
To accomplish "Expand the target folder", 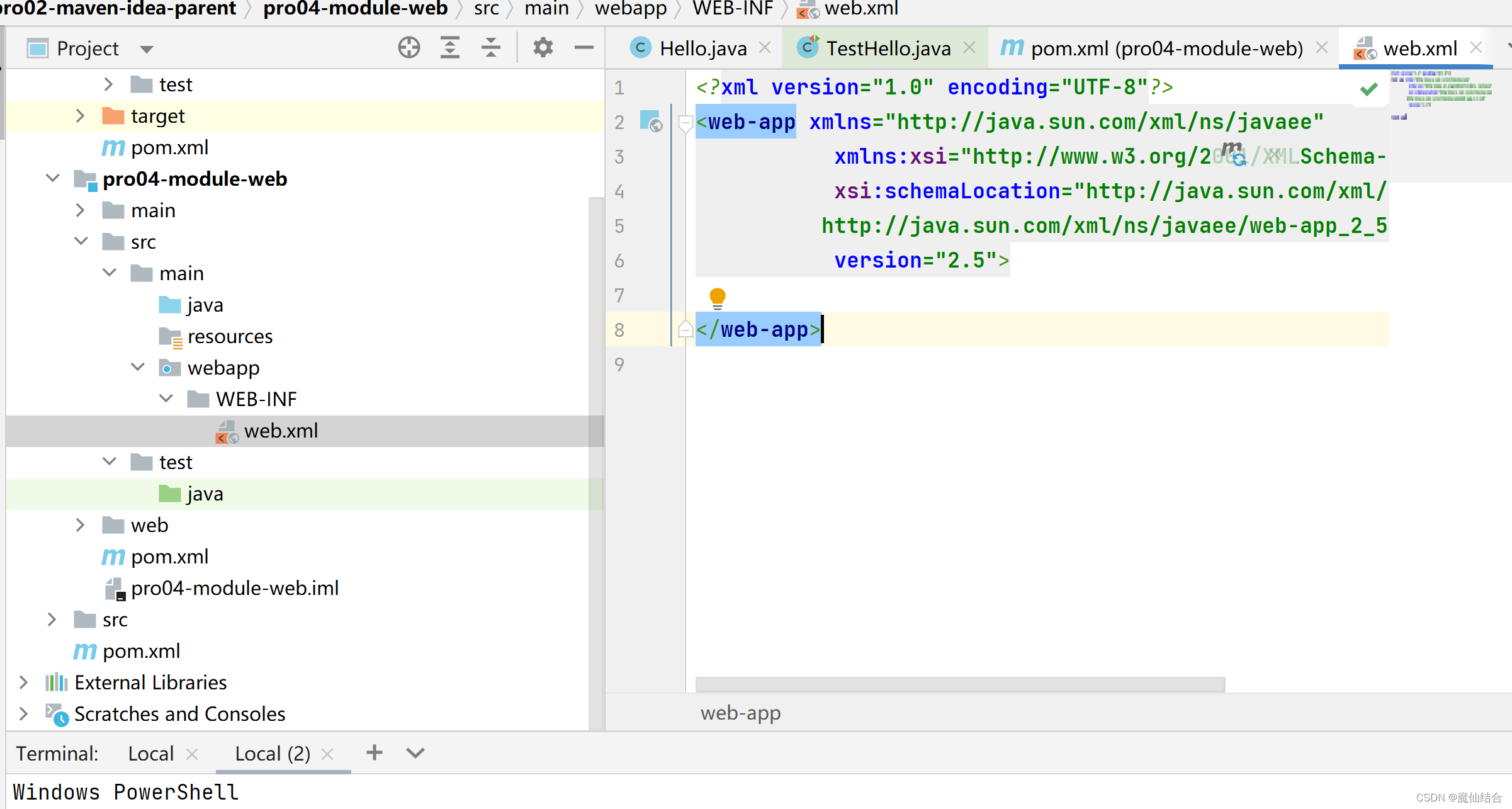I will (80, 116).
